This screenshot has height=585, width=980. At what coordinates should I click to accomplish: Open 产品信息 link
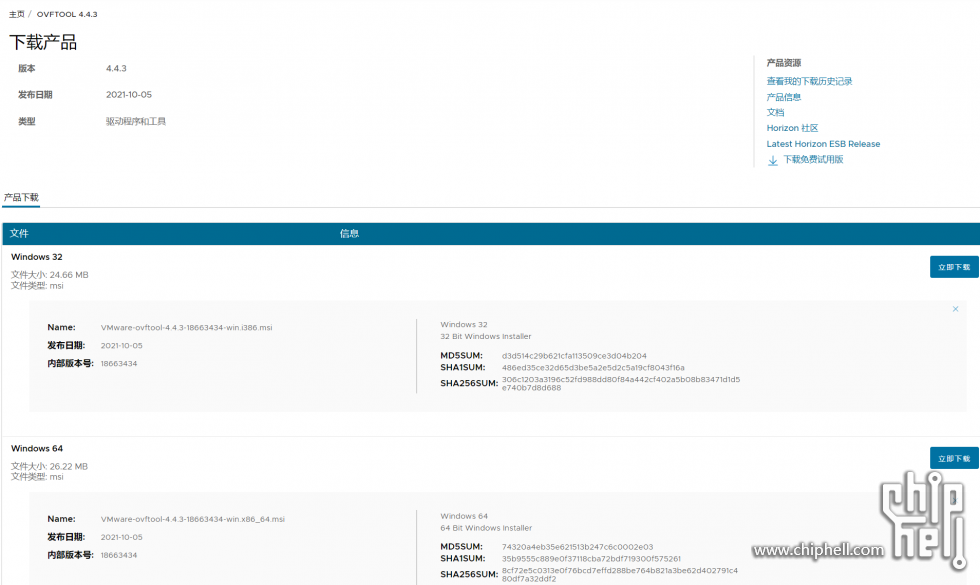(x=784, y=97)
